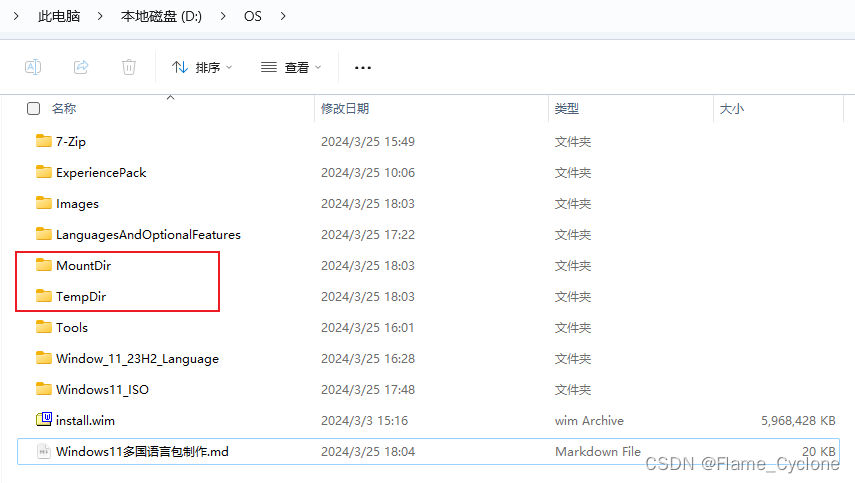
Task: Click 本地磁盘 (D:) in the breadcrumb
Action: pos(161,16)
